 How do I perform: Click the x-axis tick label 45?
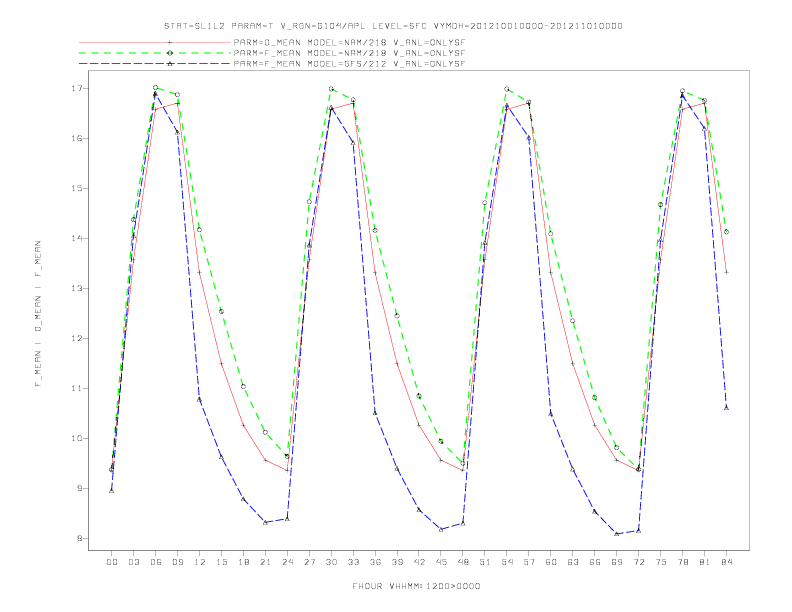441,562
